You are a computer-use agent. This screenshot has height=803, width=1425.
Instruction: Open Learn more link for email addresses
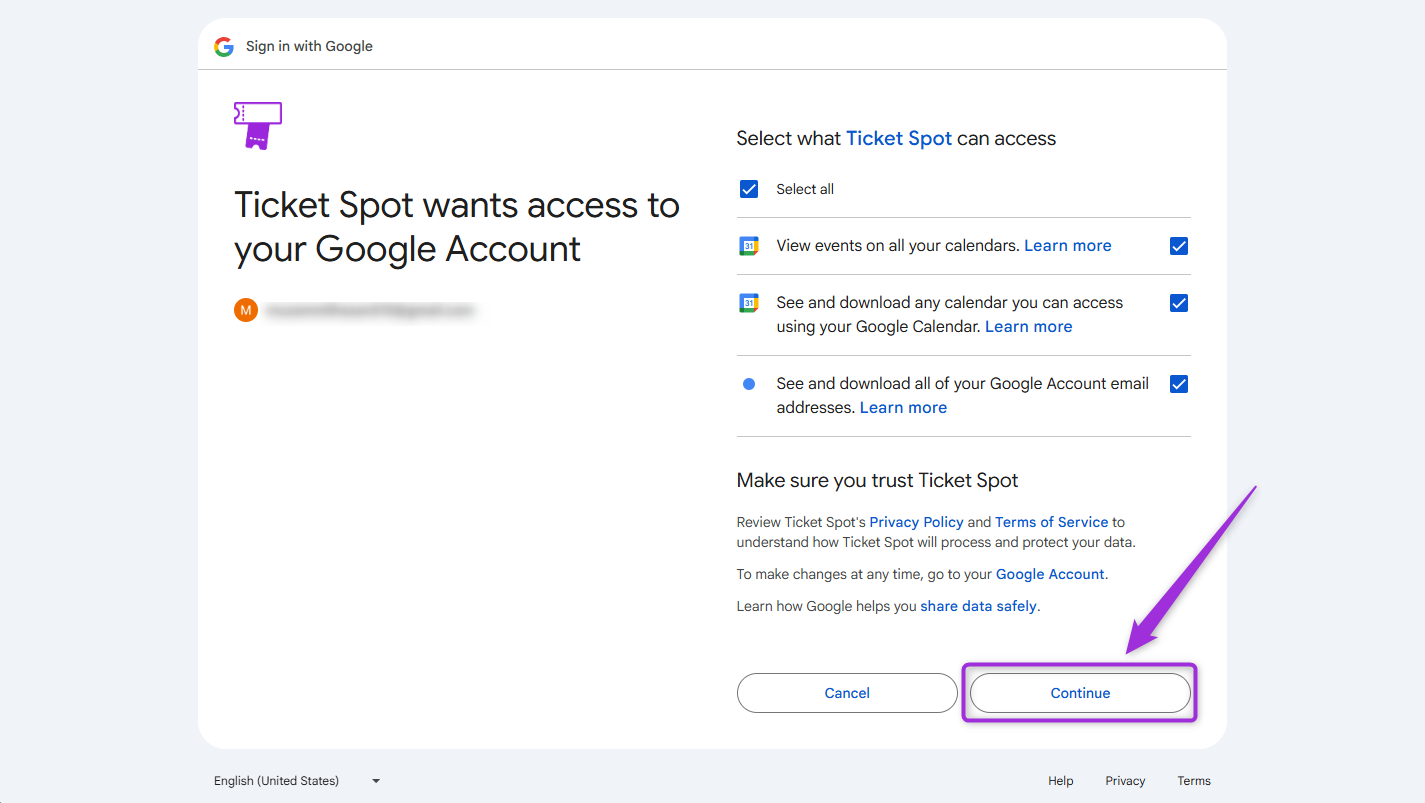903,408
